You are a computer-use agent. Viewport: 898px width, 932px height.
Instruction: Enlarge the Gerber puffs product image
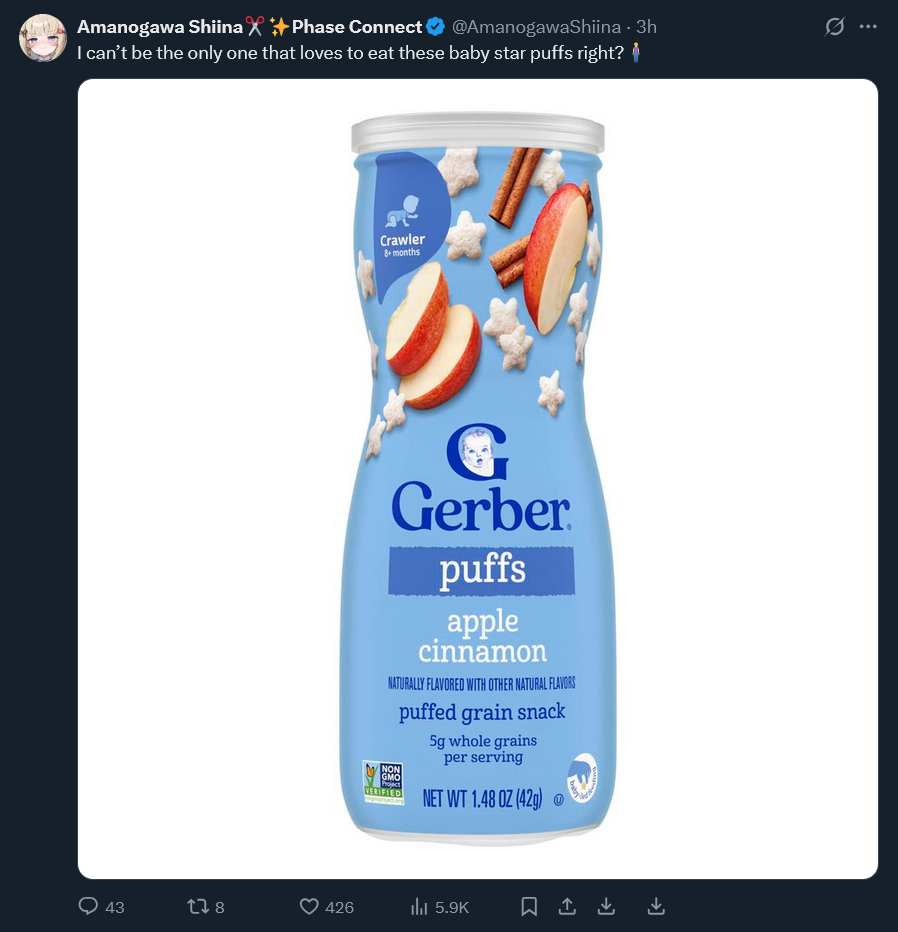[478, 478]
